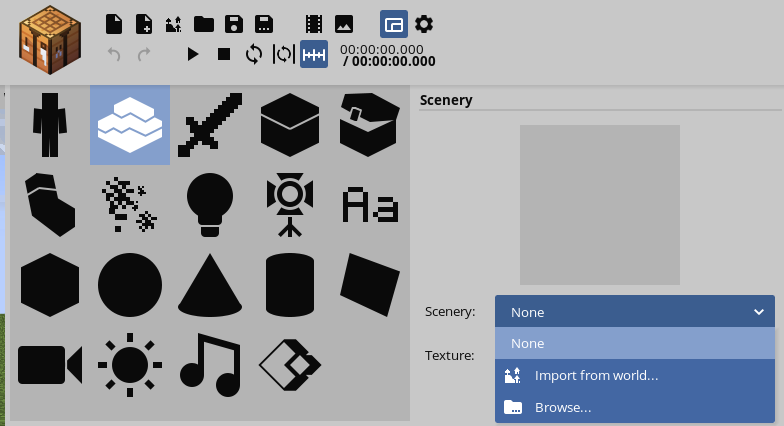The width and height of the screenshot is (784, 426).
Task: Select the music note audio icon
Action: click(x=210, y=365)
